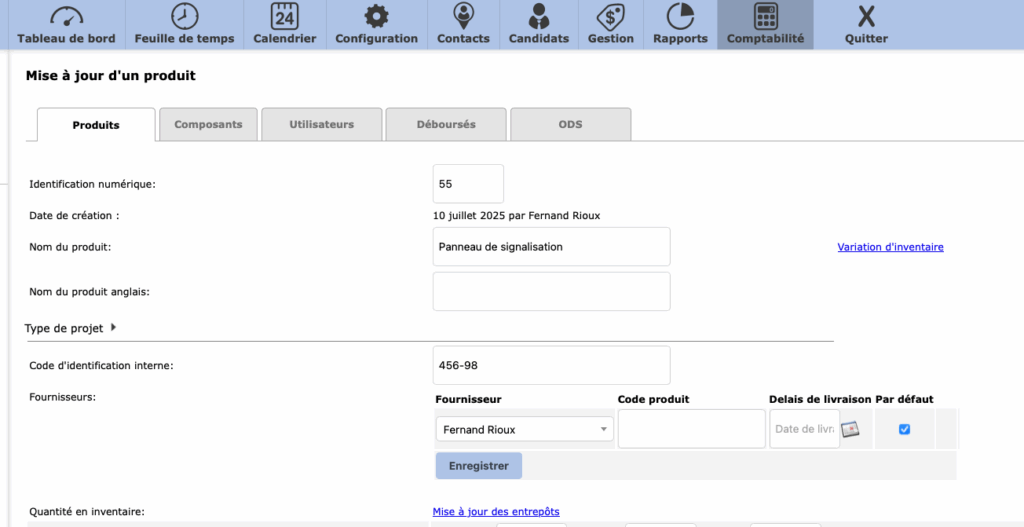Open the Comptabilité calculator icon
The image size is (1024, 527).
tap(765, 17)
